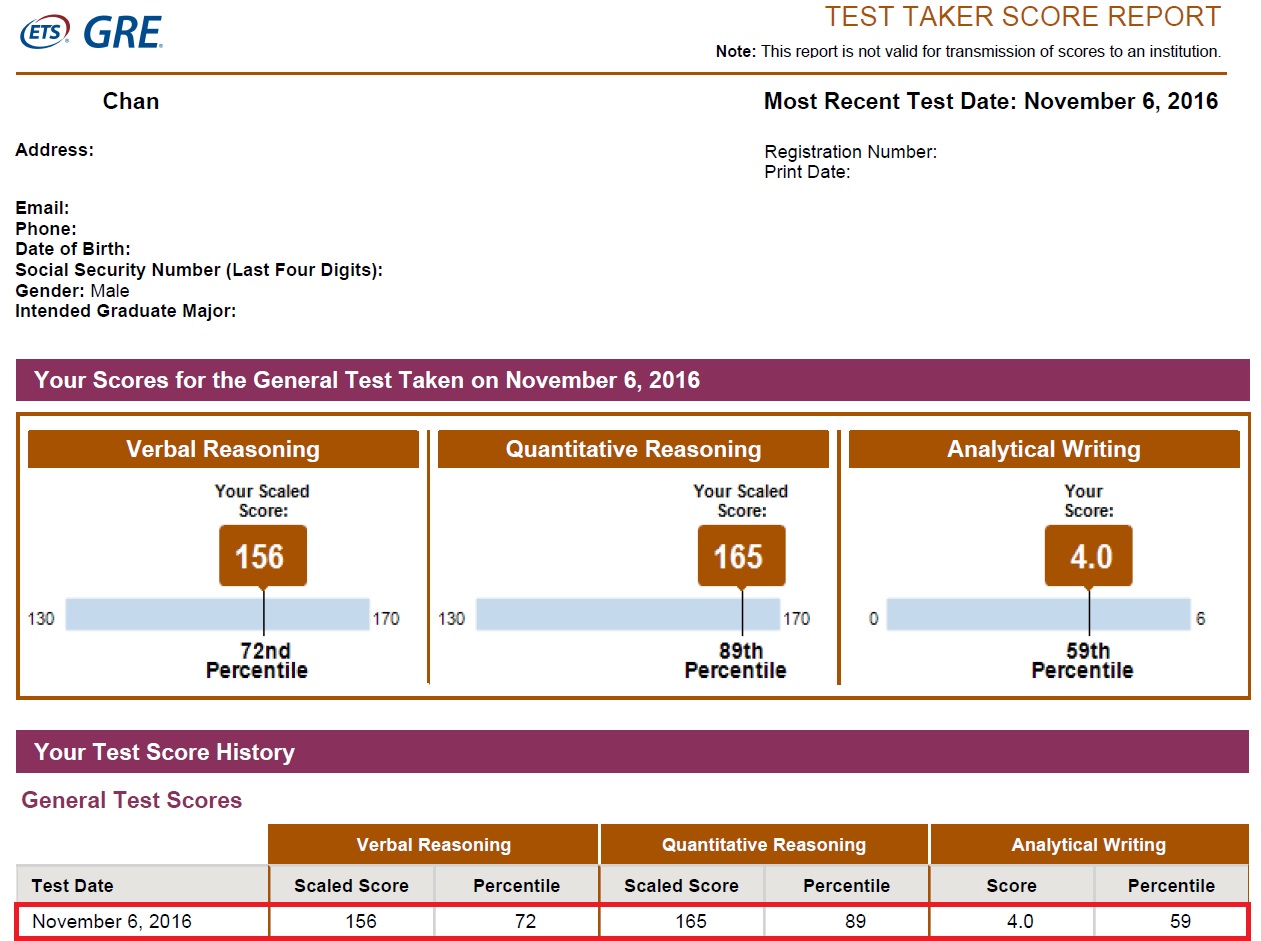
Task: Click the Intended Graduate Major label
Action: pos(125,311)
